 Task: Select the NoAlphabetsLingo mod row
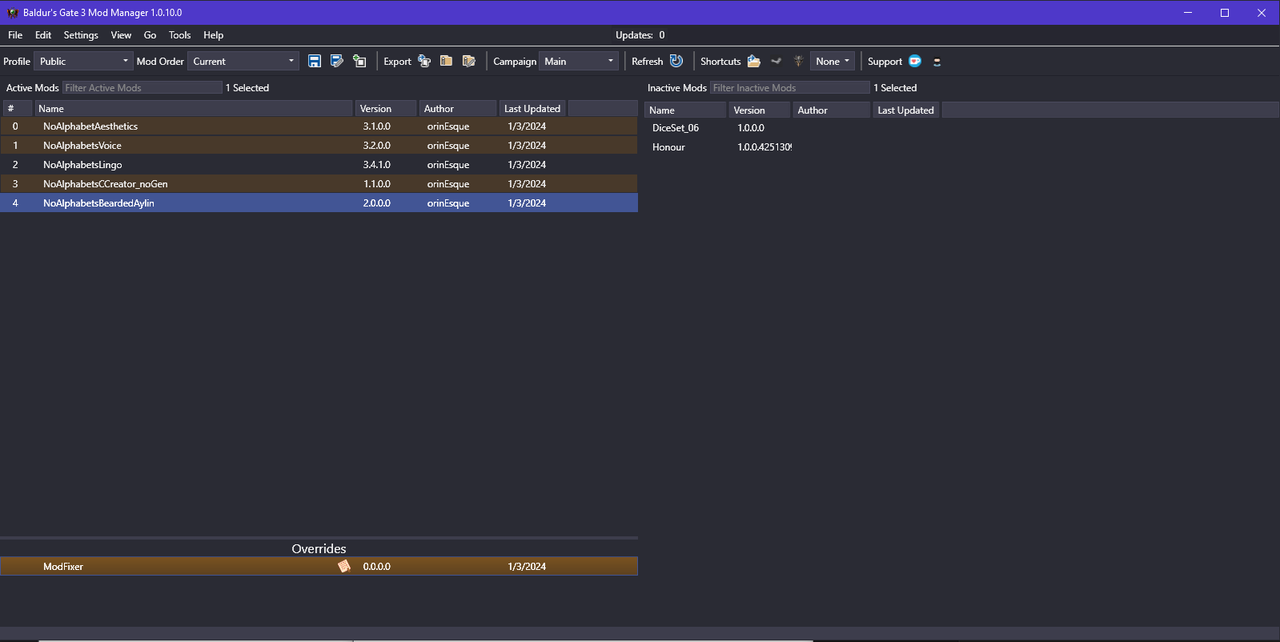point(319,165)
